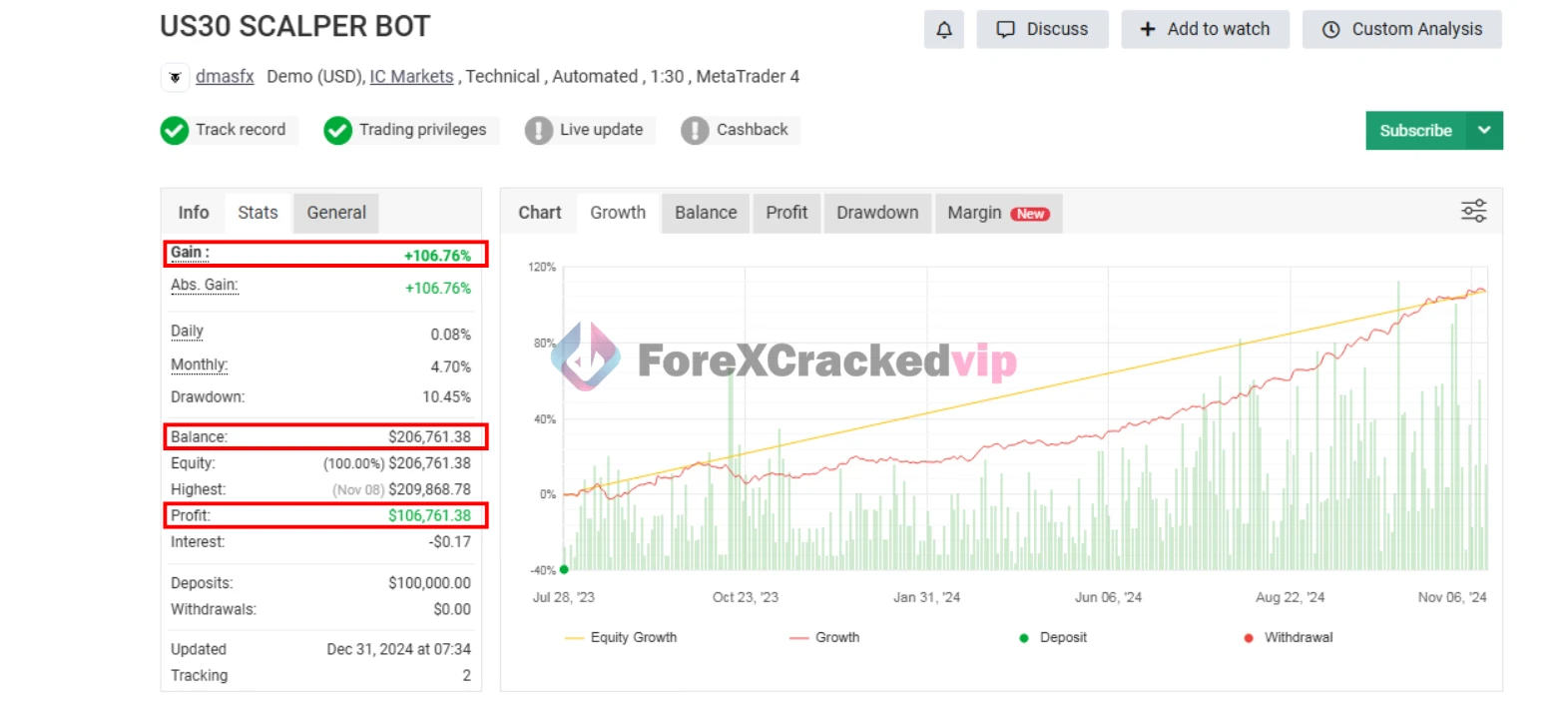Viewport: 1568px width, 717px height.
Task: Click the plus icon in Add to watch
Action: click(1148, 30)
